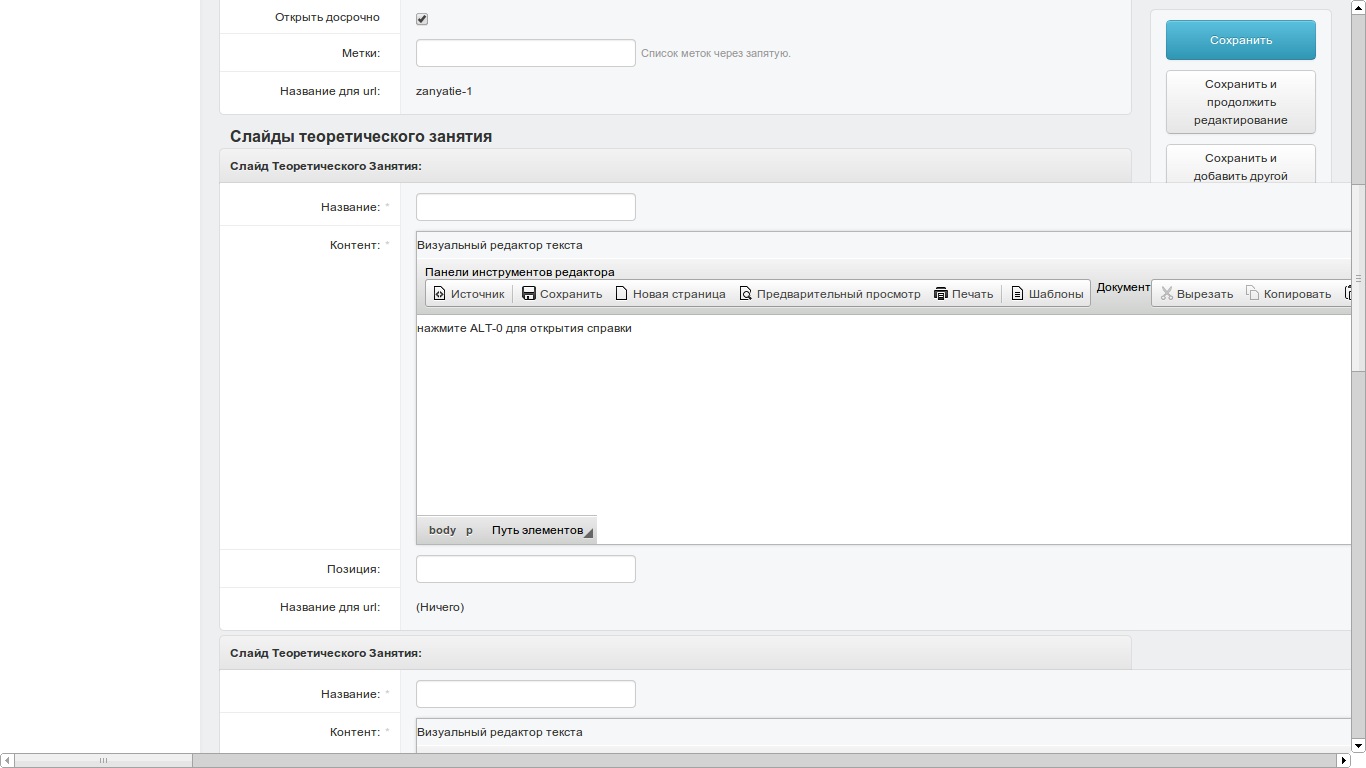The height and width of the screenshot is (768, 1366).
Task: Click the '(Ничего)' url value text
Action: pos(440,607)
